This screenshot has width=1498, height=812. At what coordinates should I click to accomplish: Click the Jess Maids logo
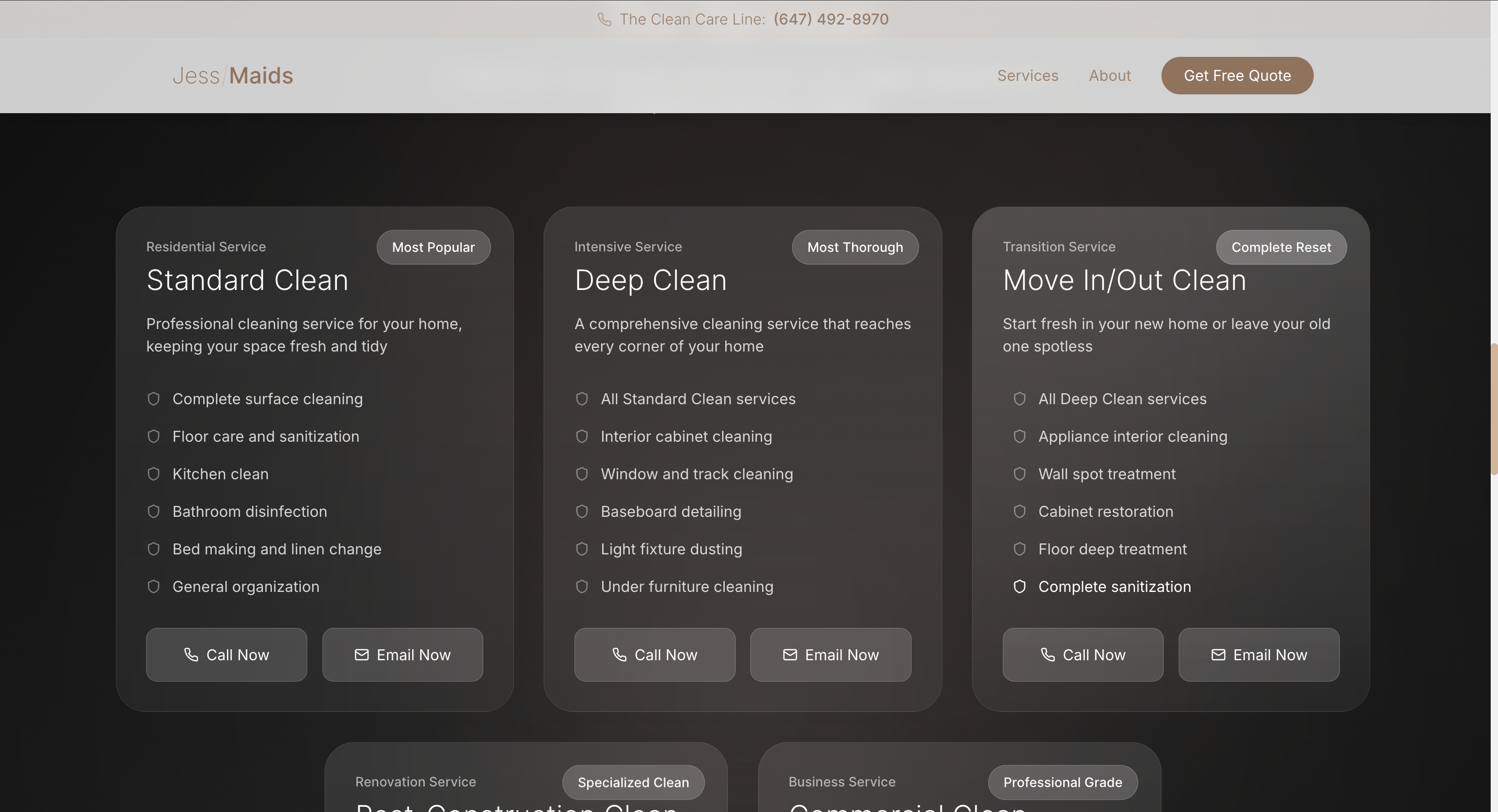233,76
